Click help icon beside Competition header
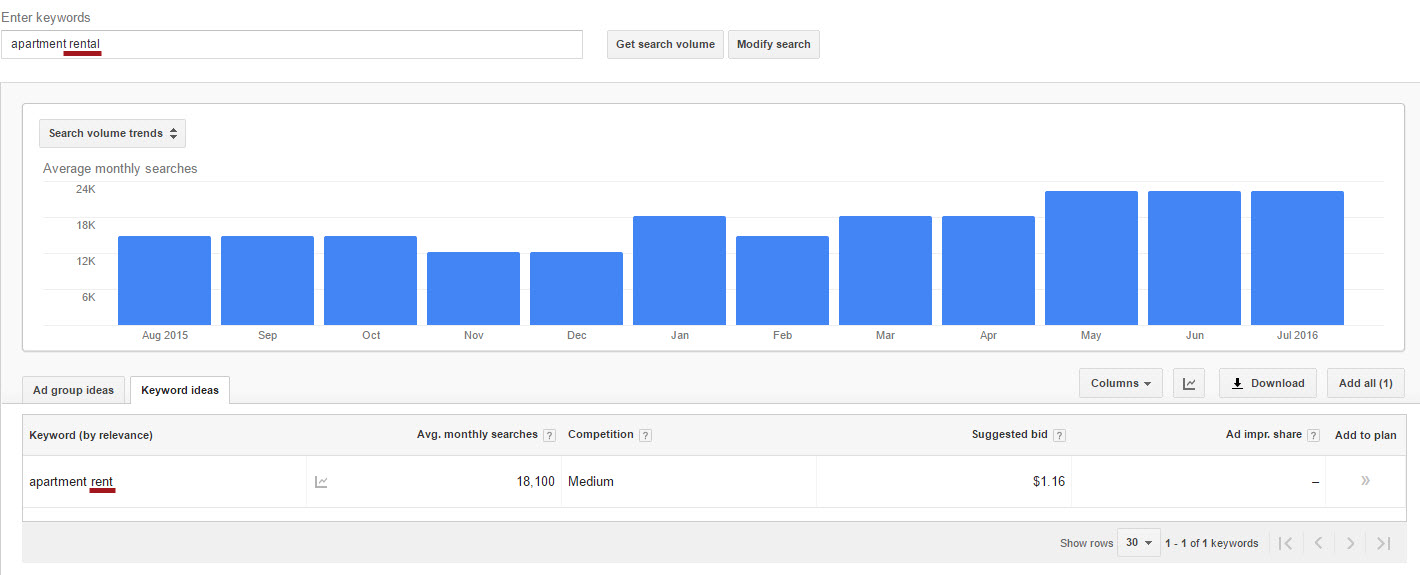This screenshot has width=1420, height=575. tap(645, 435)
